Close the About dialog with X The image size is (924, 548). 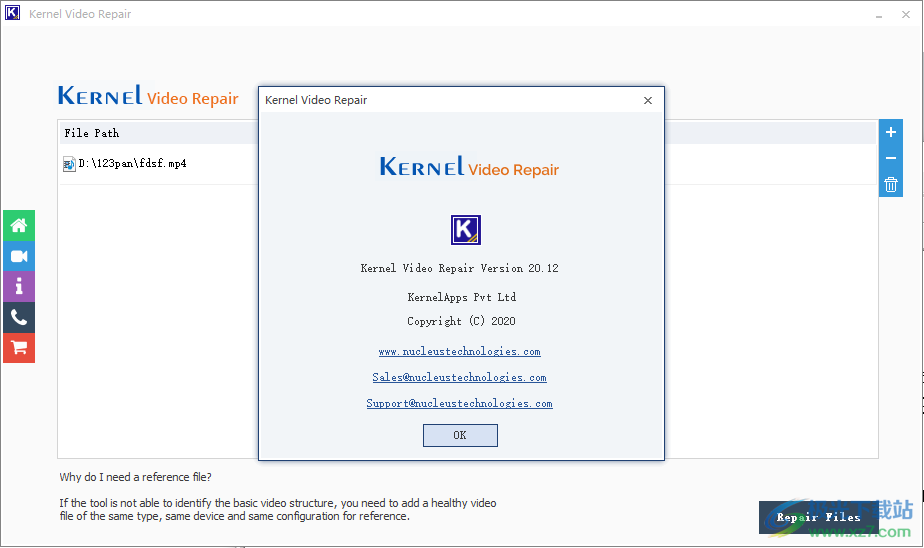point(648,100)
